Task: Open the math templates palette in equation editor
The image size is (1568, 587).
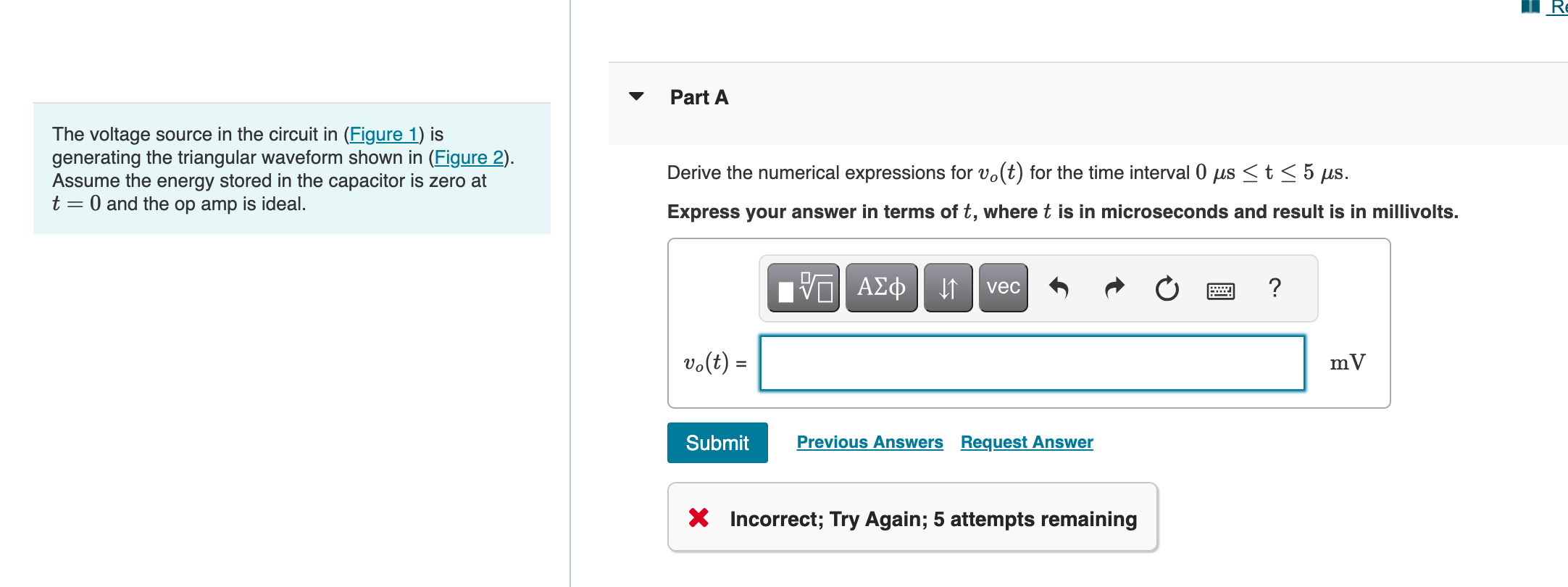Action: click(x=801, y=287)
